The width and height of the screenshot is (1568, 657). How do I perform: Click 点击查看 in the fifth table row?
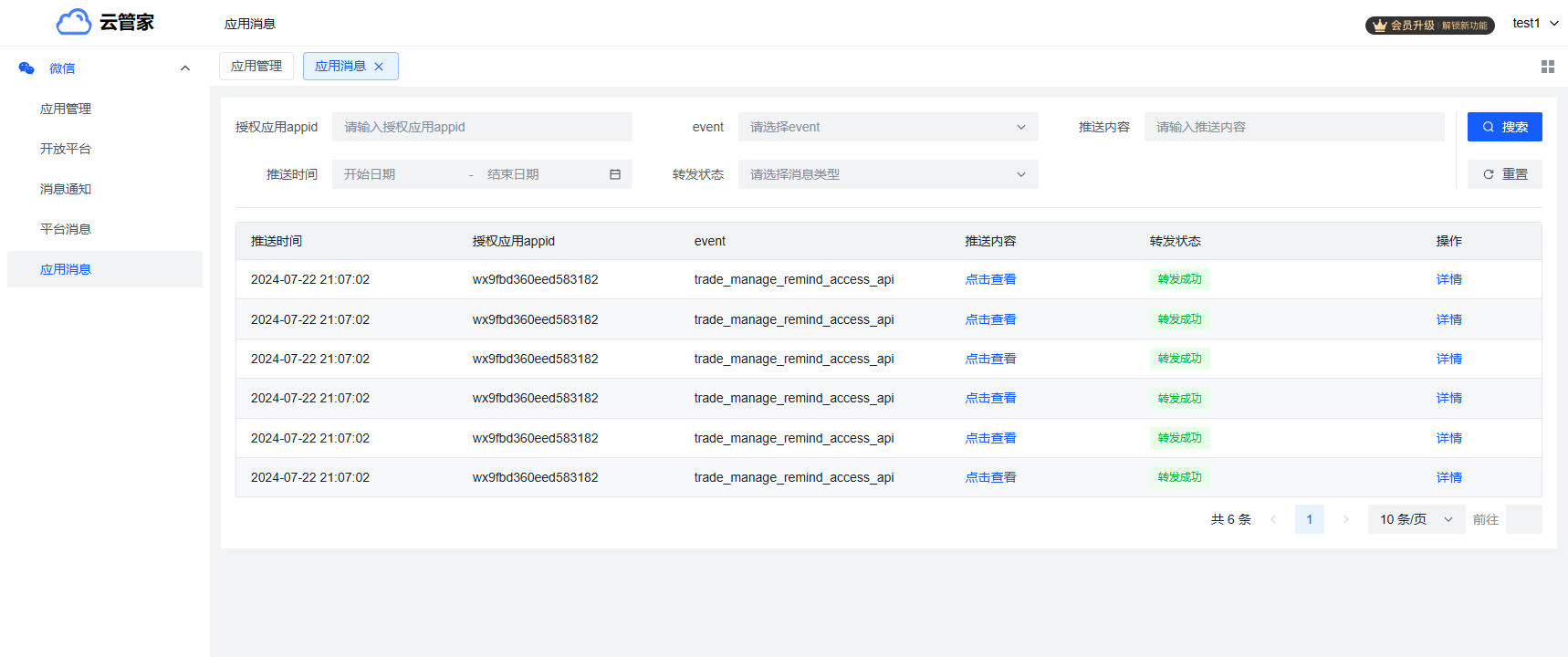[x=990, y=438]
